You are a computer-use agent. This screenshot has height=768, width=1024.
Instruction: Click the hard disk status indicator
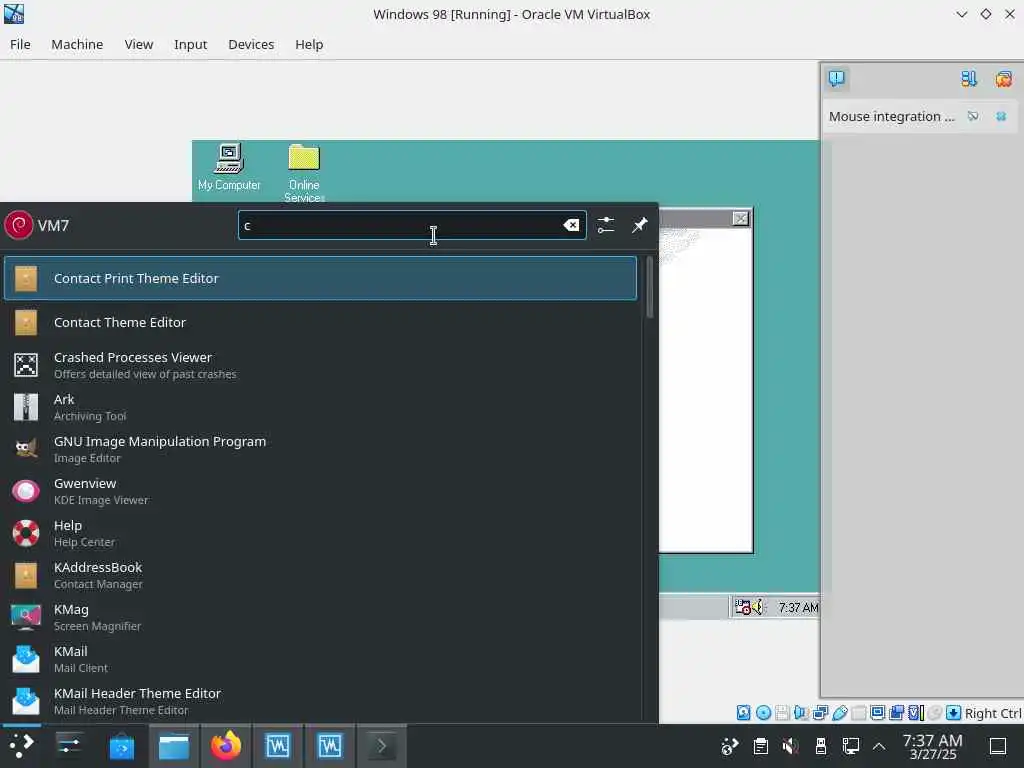743,712
